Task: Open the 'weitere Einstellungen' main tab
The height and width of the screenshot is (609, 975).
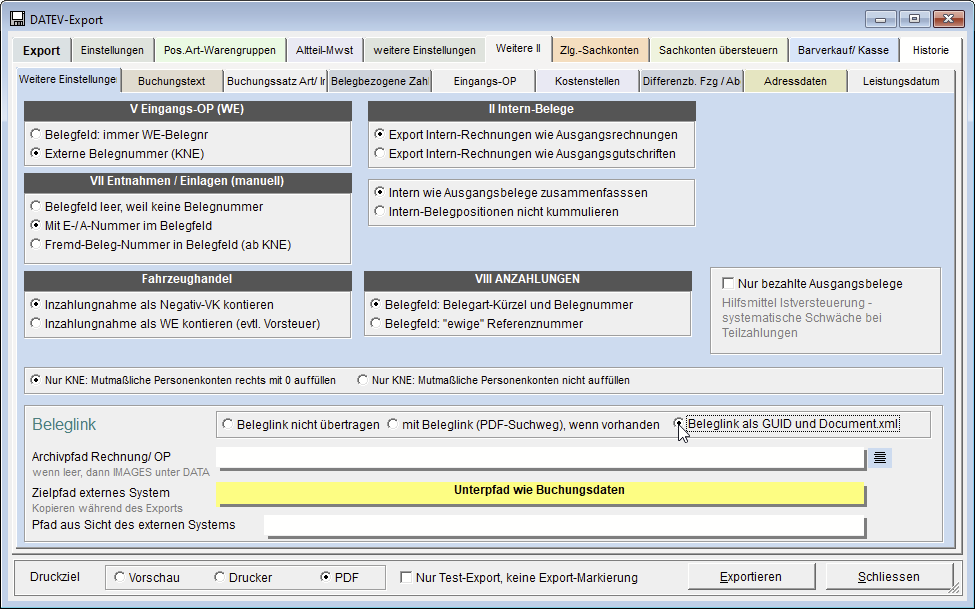Action: point(425,50)
